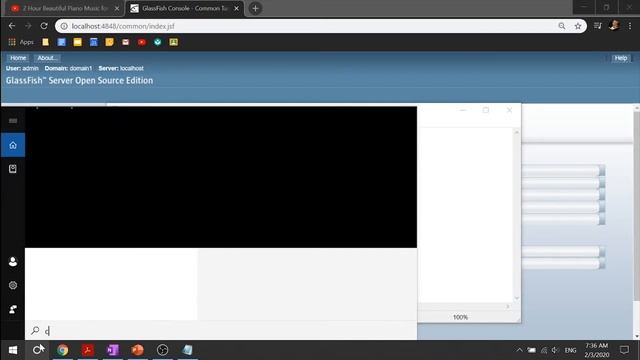This screenshot has height=360, width=640.
Task: Open the Apps bookmarks shortcut
Action: pos(21,42)
